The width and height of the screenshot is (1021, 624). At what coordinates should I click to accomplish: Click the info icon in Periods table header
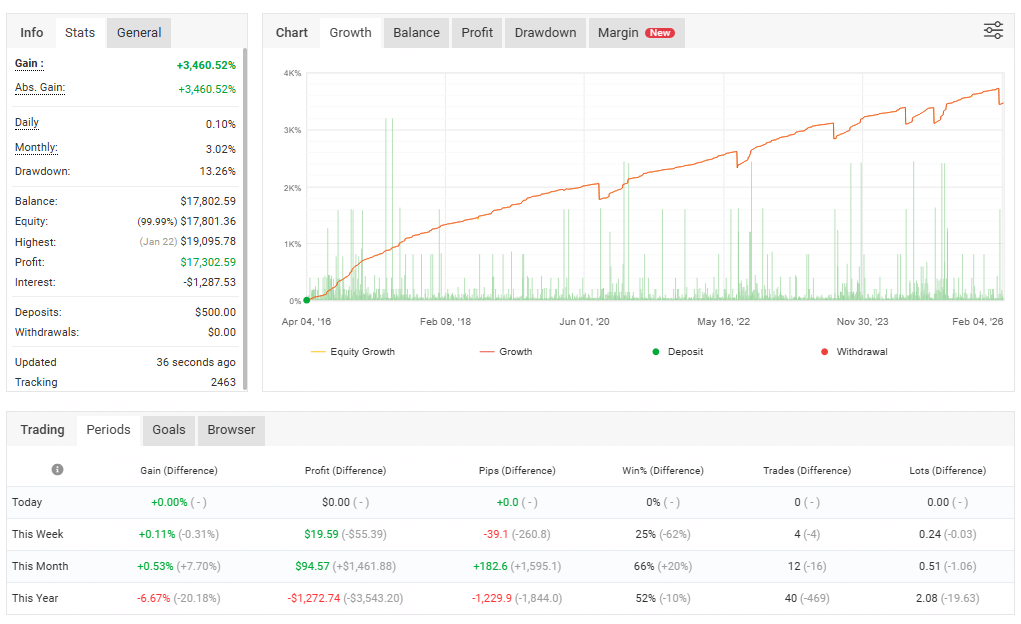click(57, 470)
